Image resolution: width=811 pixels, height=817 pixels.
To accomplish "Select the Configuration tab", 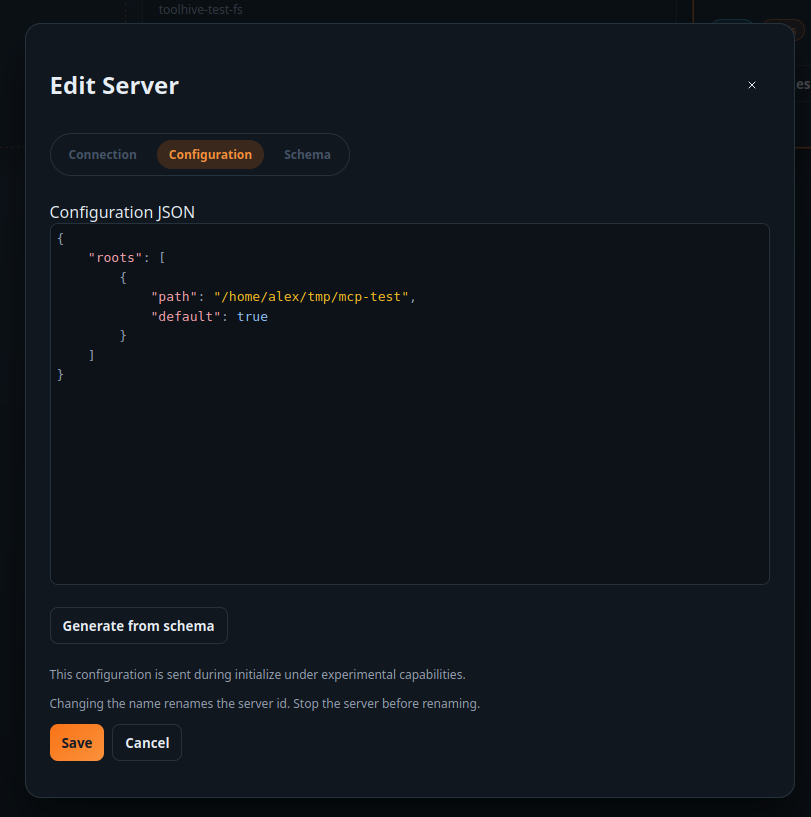I will tap(210, 154).
